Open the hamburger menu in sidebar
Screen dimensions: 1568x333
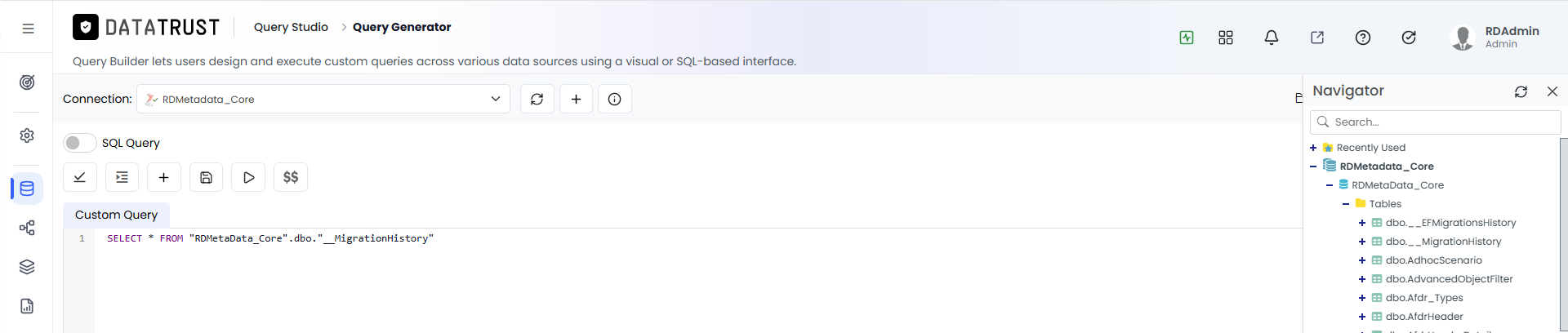(x=28, y=29)
